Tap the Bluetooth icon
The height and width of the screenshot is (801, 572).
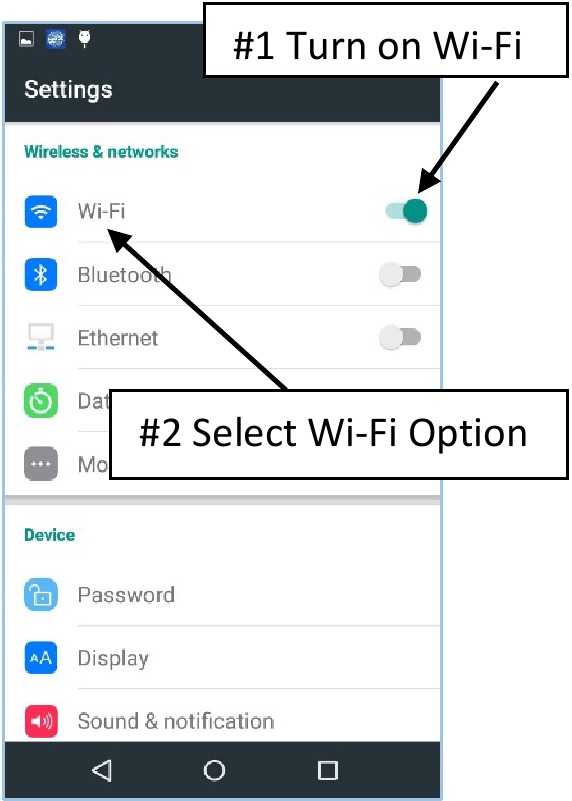[x=41, y=274]
